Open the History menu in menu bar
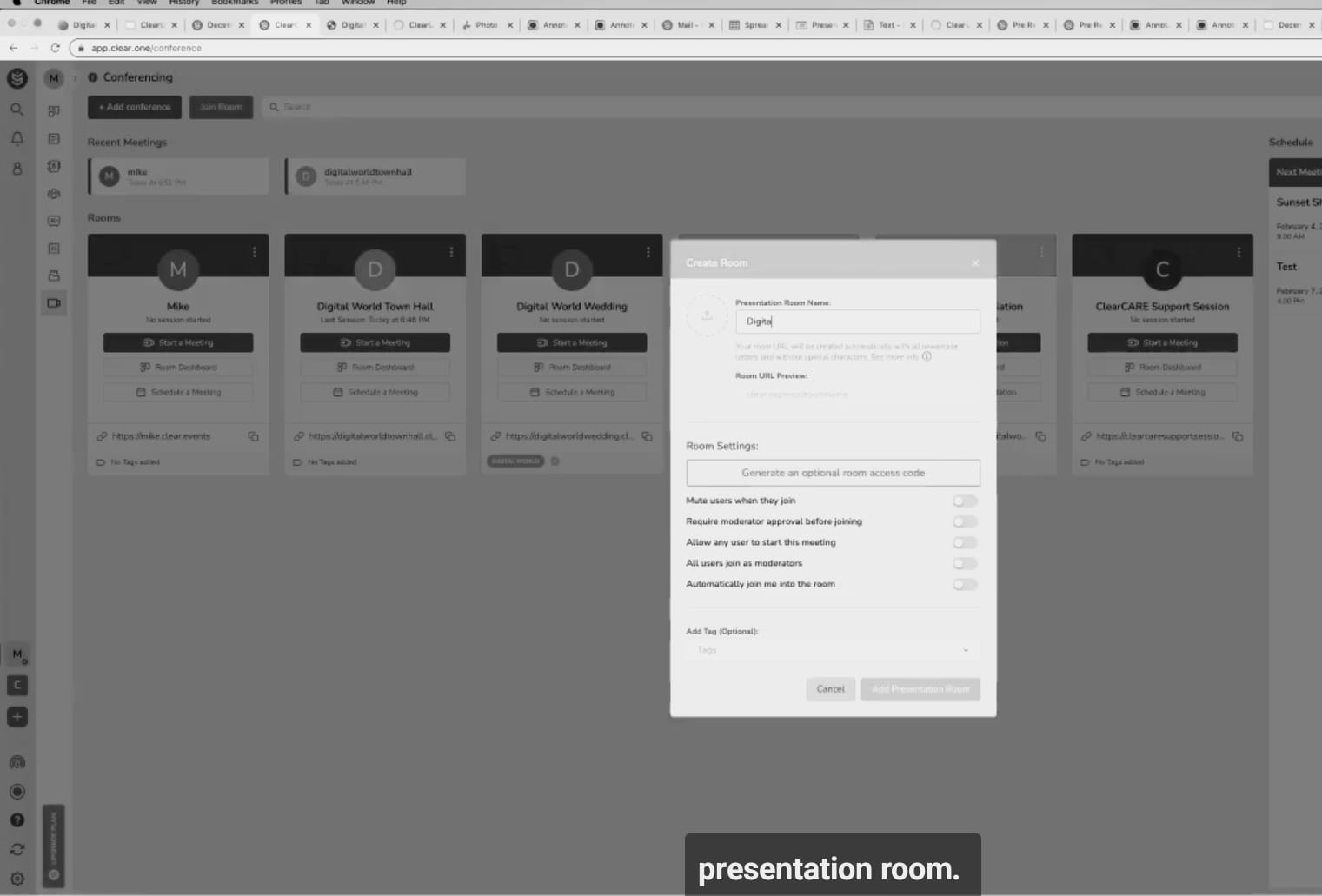Image resolution: width=1322 pixels, height=896 pixels. [183, 3]
